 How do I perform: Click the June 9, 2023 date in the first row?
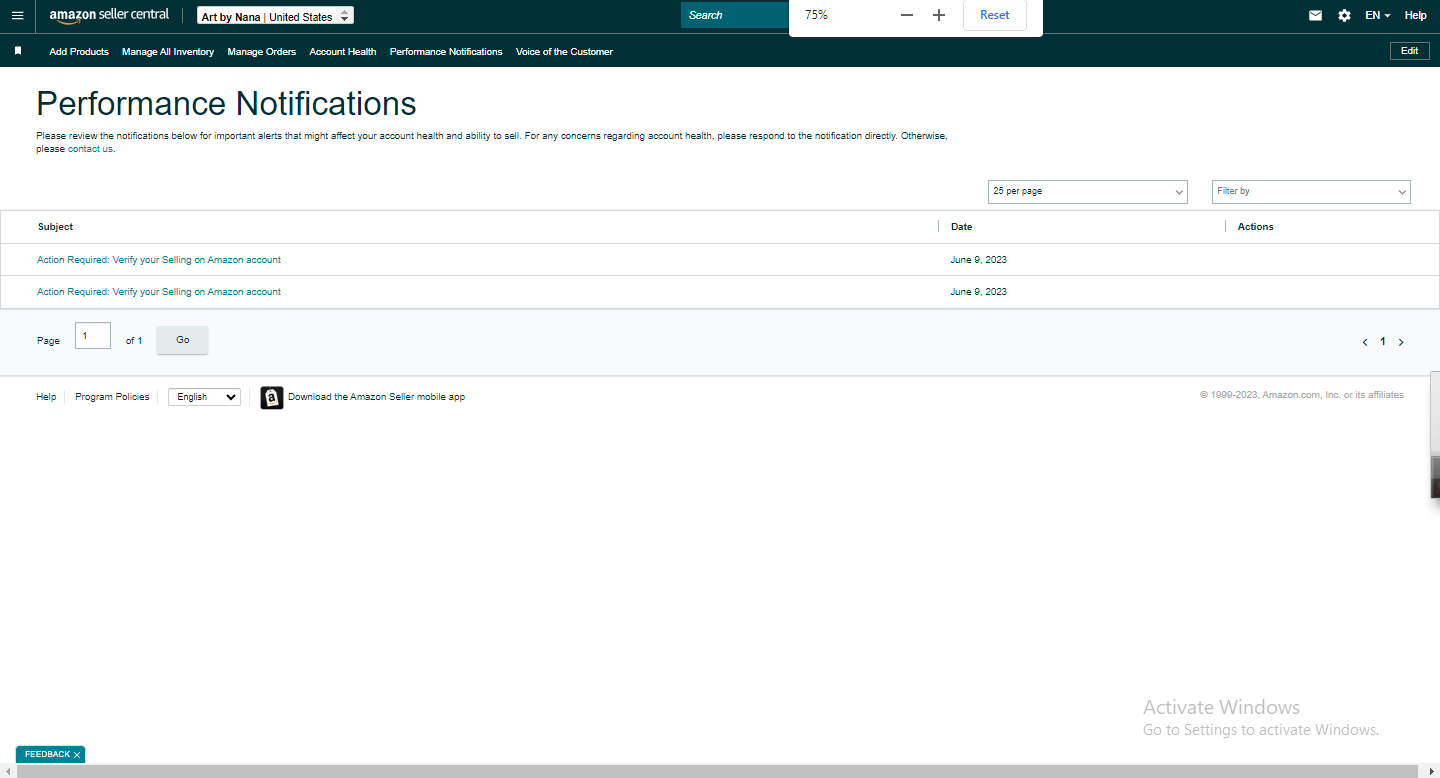[x=979, y=260]
